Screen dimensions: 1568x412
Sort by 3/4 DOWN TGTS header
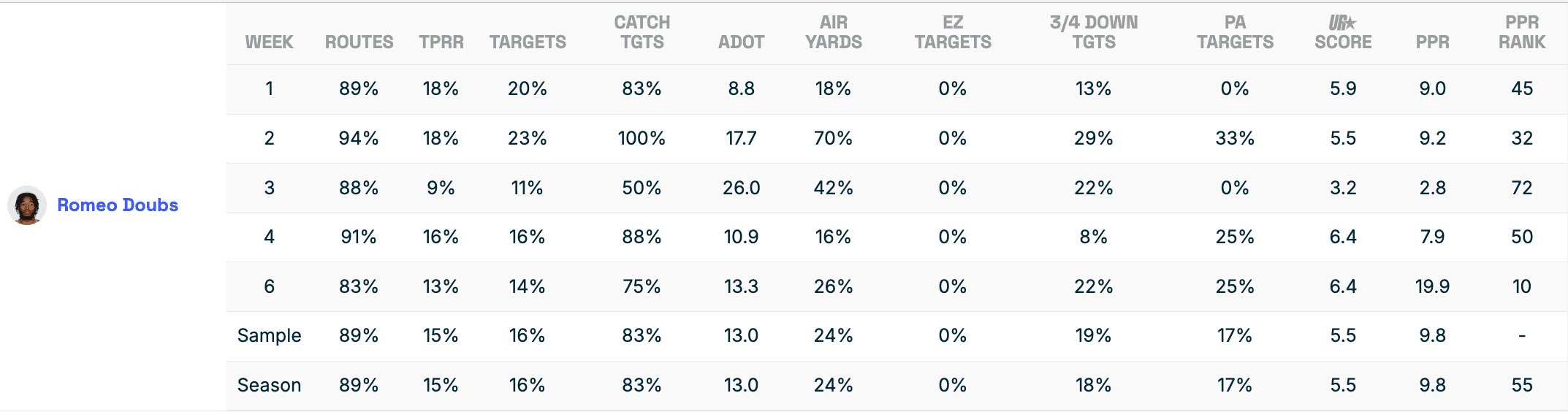tap(1093, 33)
